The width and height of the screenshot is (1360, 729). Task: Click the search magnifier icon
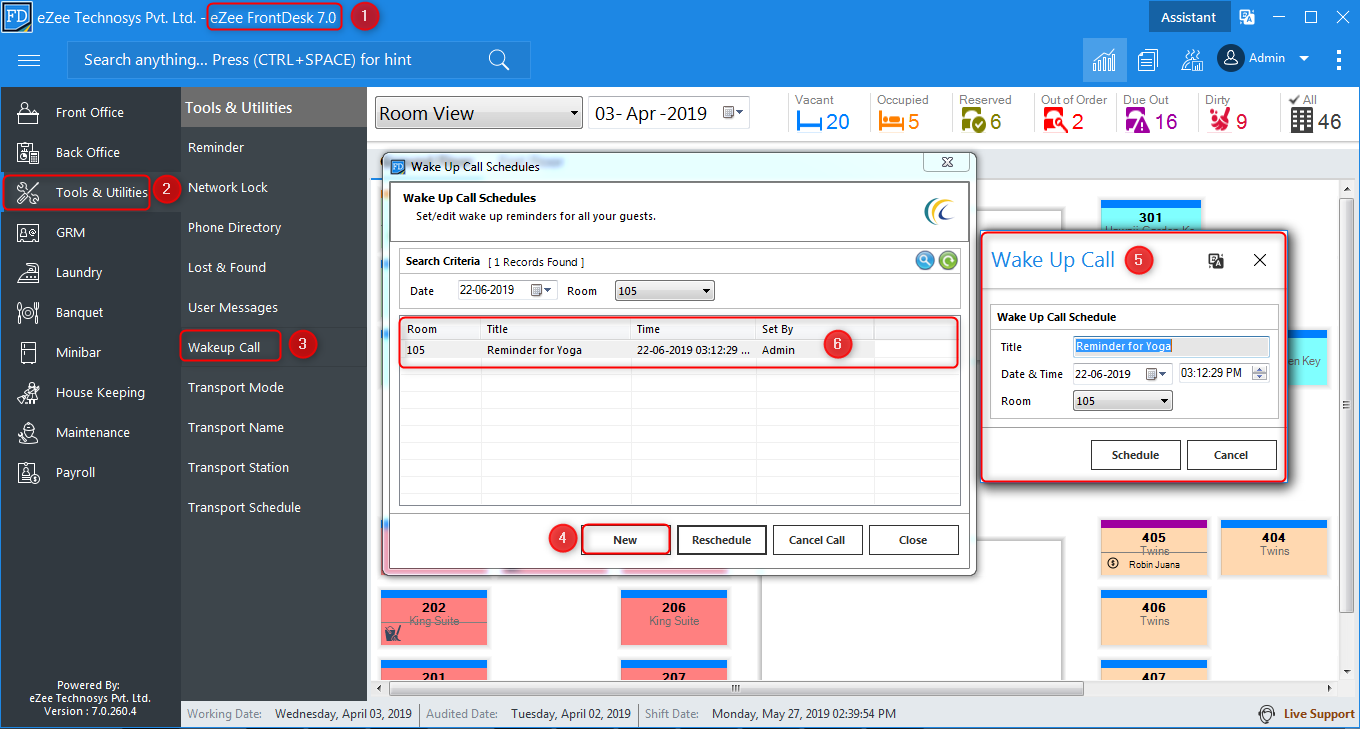499,60
